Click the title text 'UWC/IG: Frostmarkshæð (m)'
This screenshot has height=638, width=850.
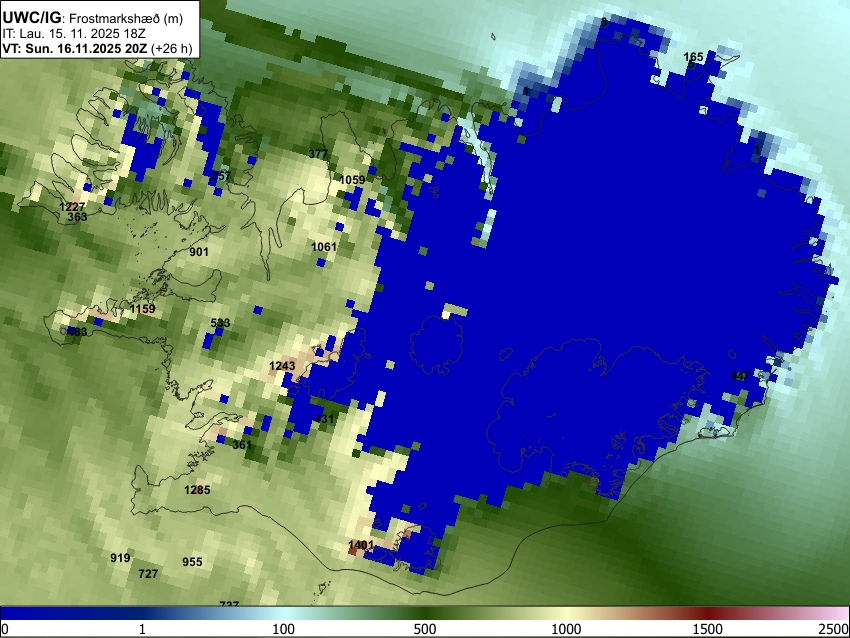point(93,18)
